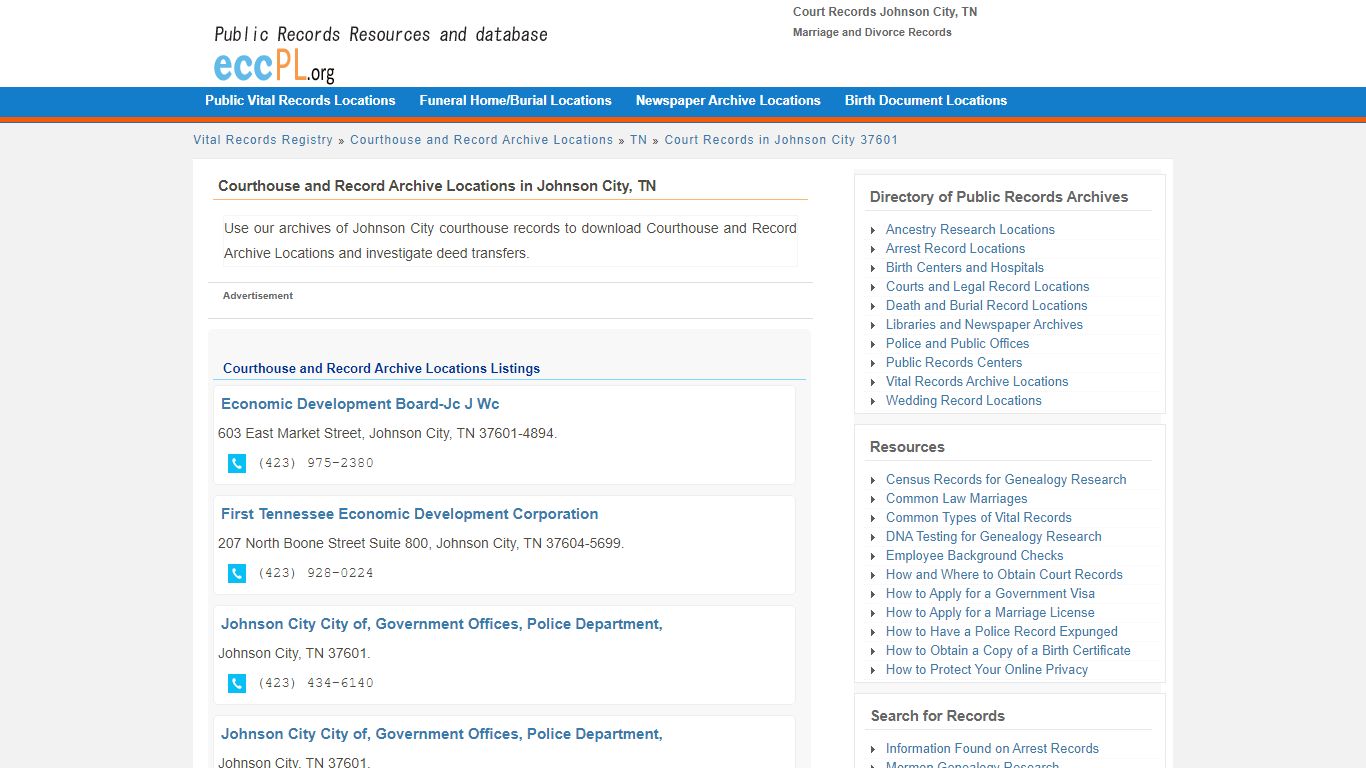The width and height of the screenshot is (1366, 768).
Task: Click phone icon next to (423) 434-6140
Action: tap(237, 683)
